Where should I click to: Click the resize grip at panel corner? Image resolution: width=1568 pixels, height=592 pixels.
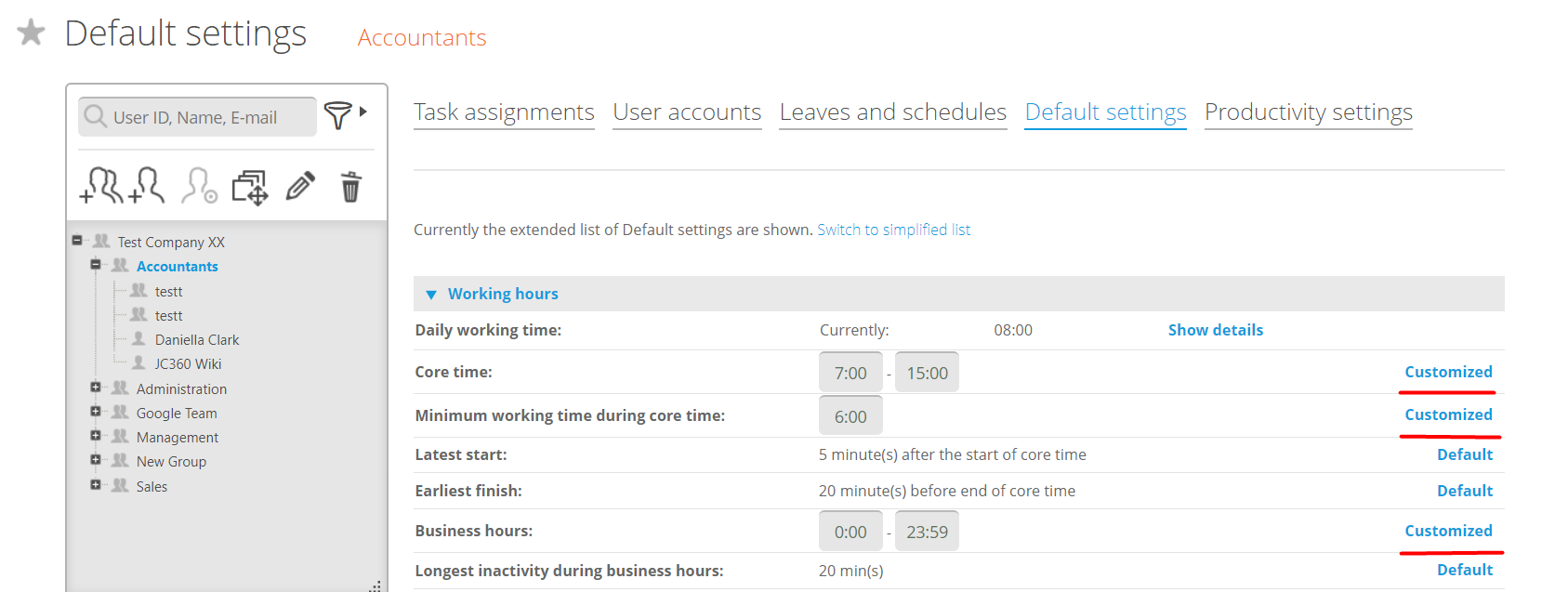(376, 585)
